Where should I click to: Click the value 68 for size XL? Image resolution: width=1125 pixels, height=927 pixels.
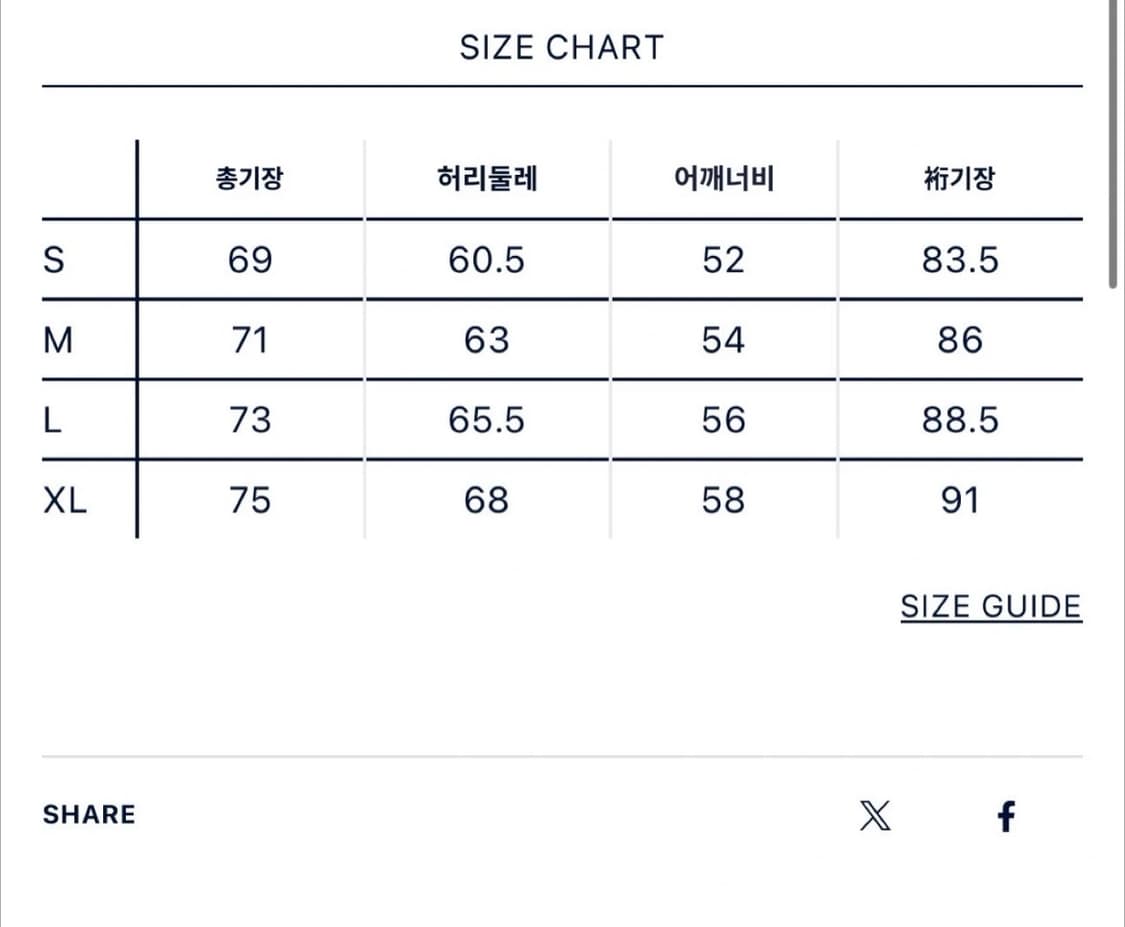[x=487, y=500]
